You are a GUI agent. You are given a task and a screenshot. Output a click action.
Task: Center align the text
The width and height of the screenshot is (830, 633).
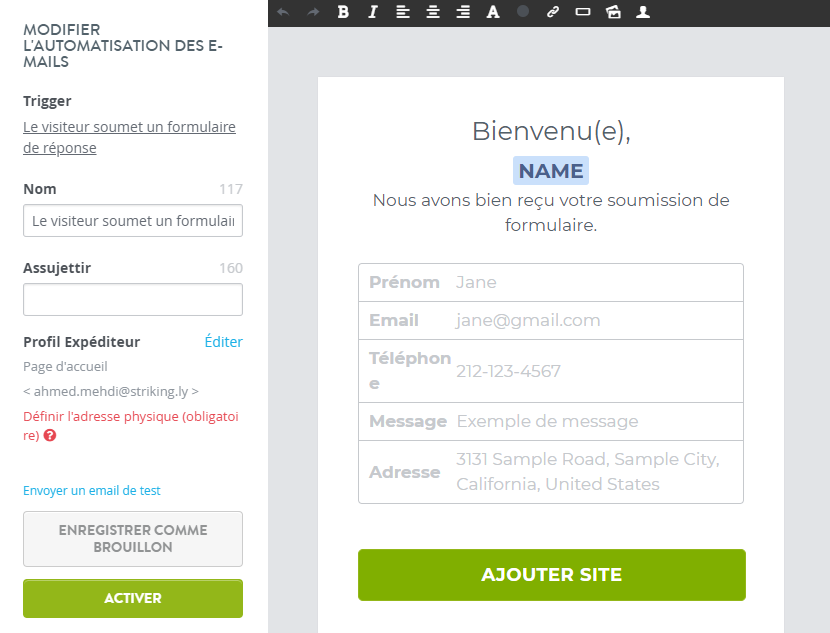pos(433,12)
